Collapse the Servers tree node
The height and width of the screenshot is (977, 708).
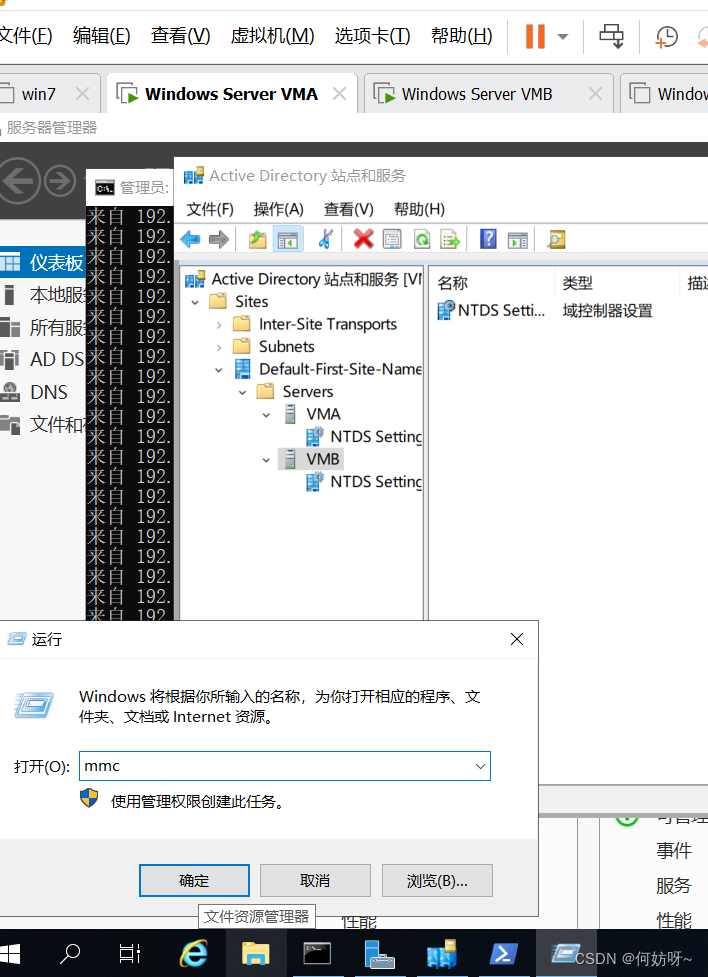pos(242,393)
